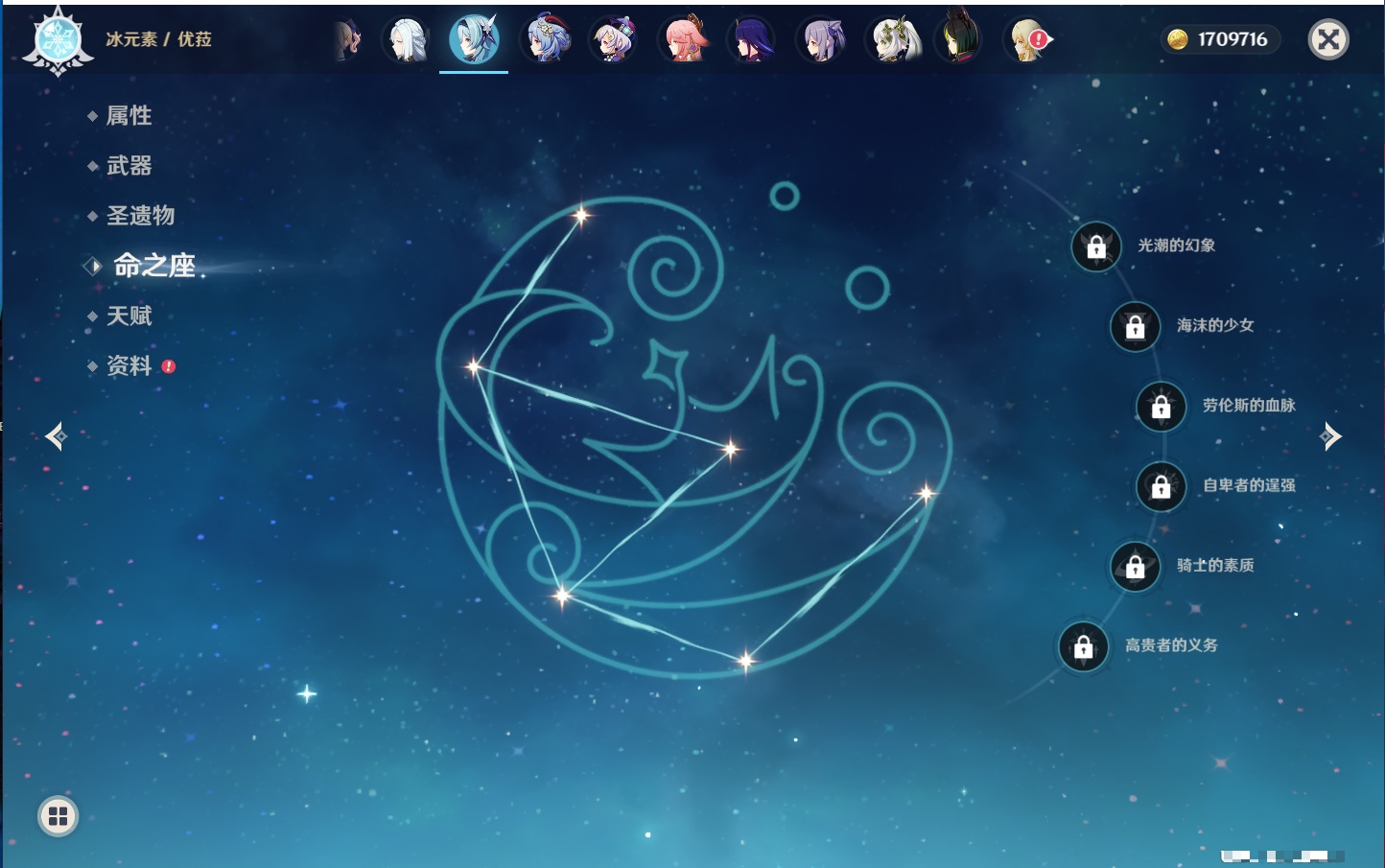This screenshot has width=1385, height=868.
Task: Open the 武器 weapon menu
Action: (x=129, y=166)
